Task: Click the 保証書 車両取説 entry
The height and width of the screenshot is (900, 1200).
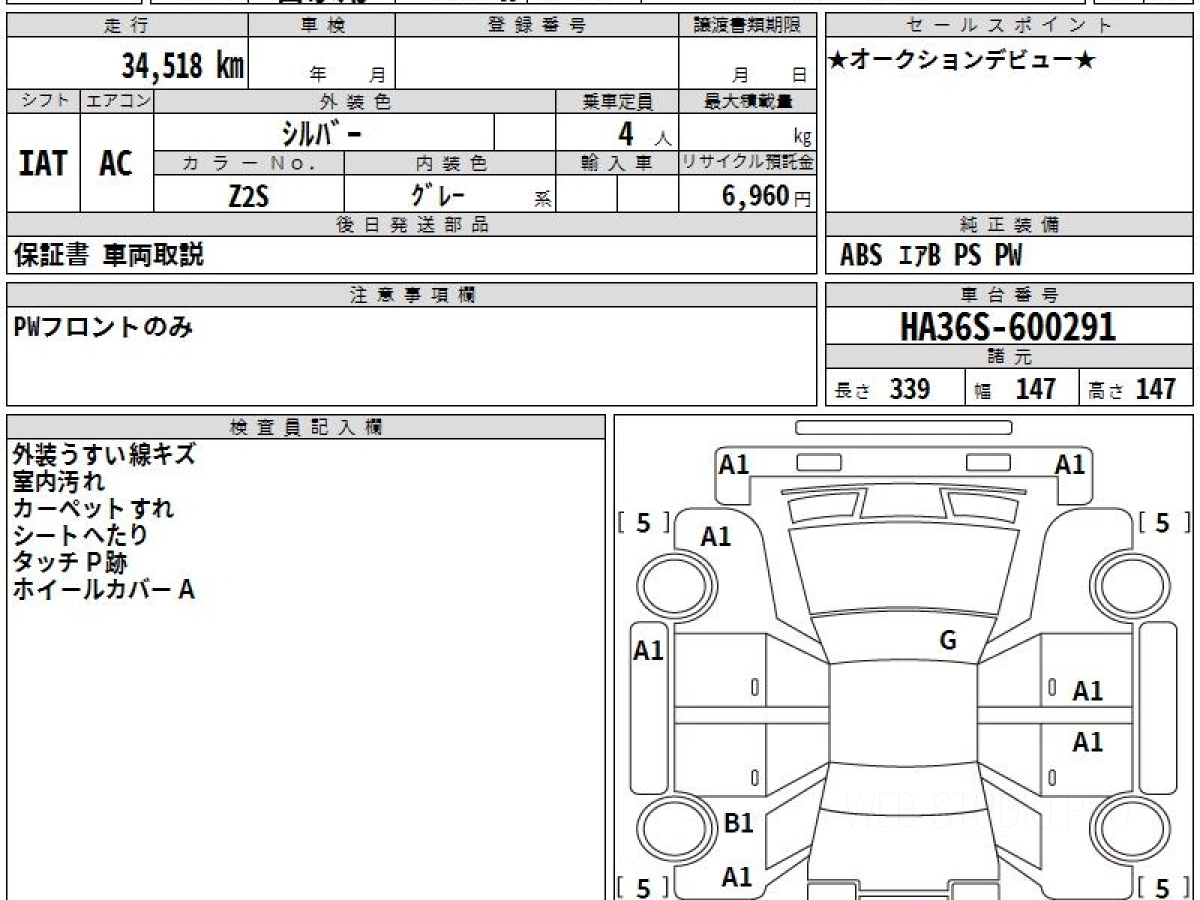Action: pyautogui.click(x=109, y=256)
